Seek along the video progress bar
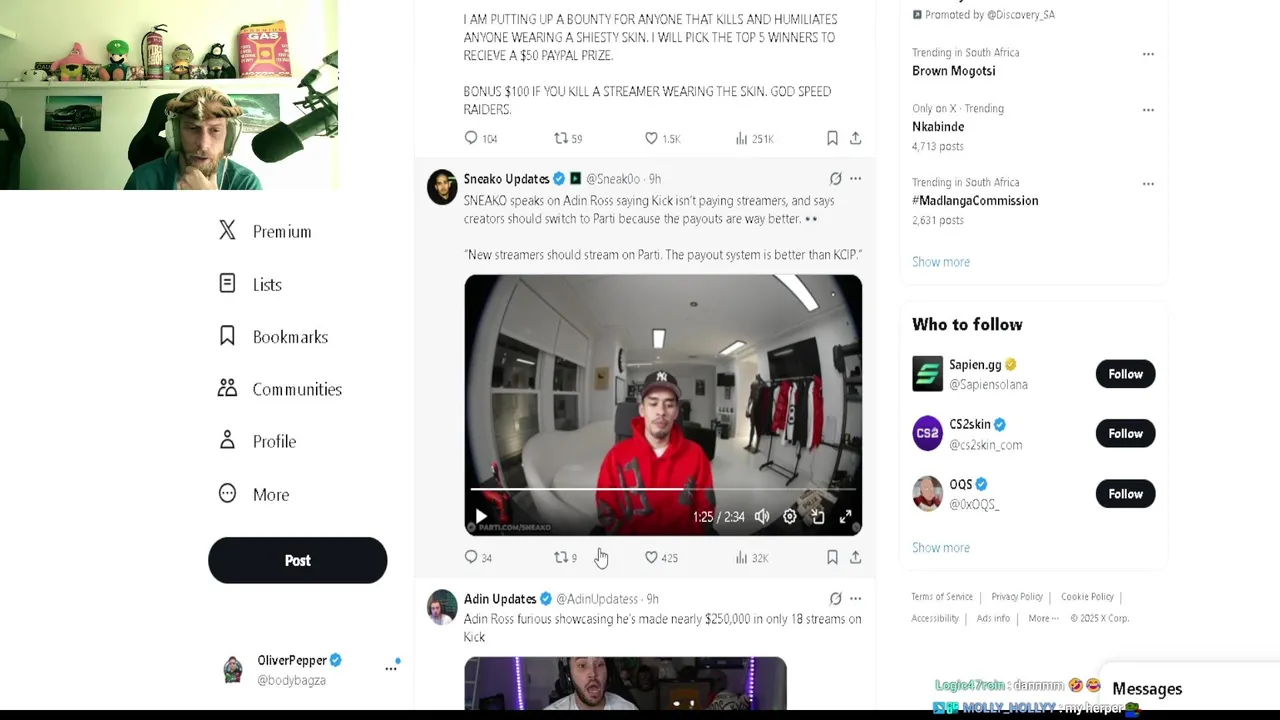This screenshot has height=720, width=1280. tap(663, 490)
